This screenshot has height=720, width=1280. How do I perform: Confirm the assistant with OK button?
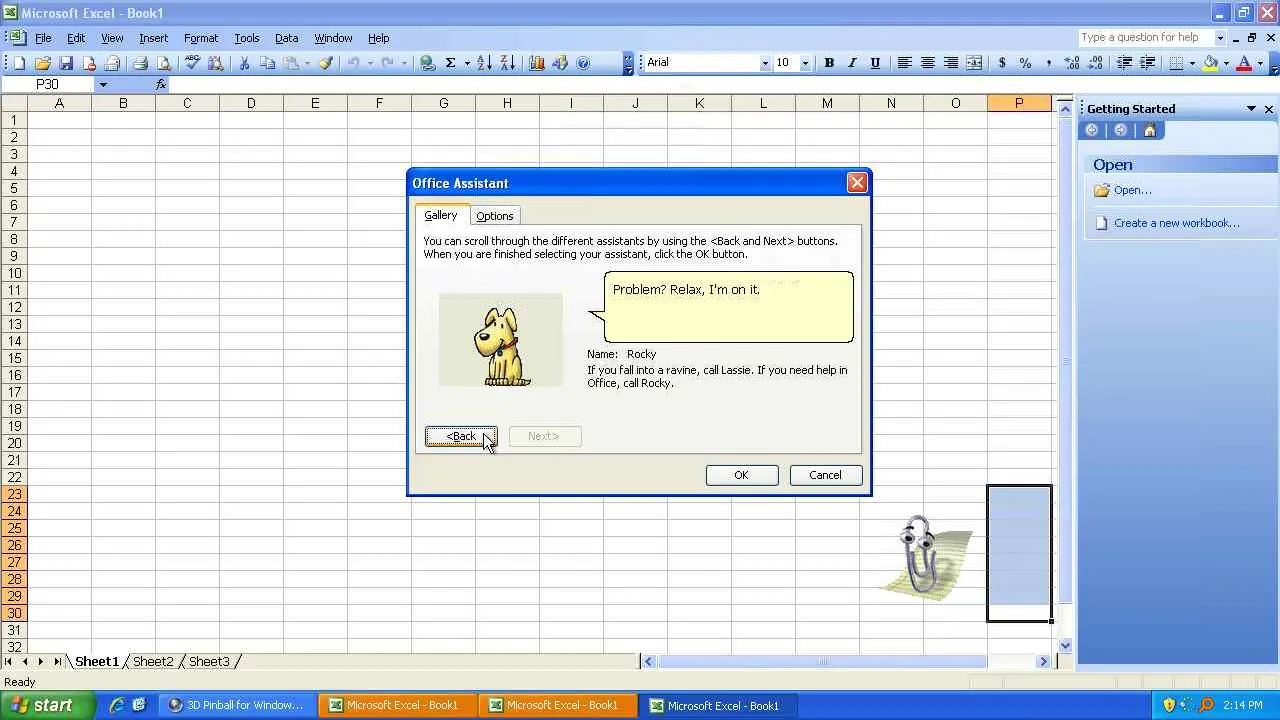click(x=741, y=475)
